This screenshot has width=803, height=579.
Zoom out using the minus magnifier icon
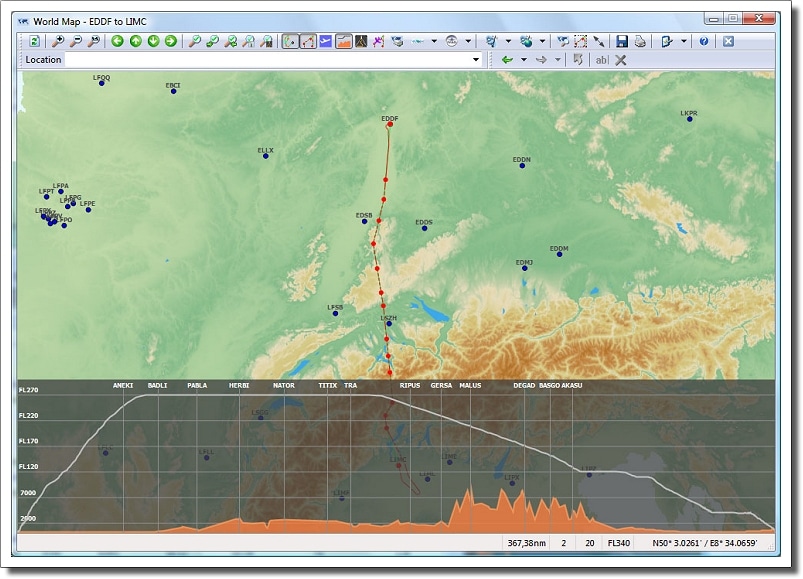[x=76, y=41]
